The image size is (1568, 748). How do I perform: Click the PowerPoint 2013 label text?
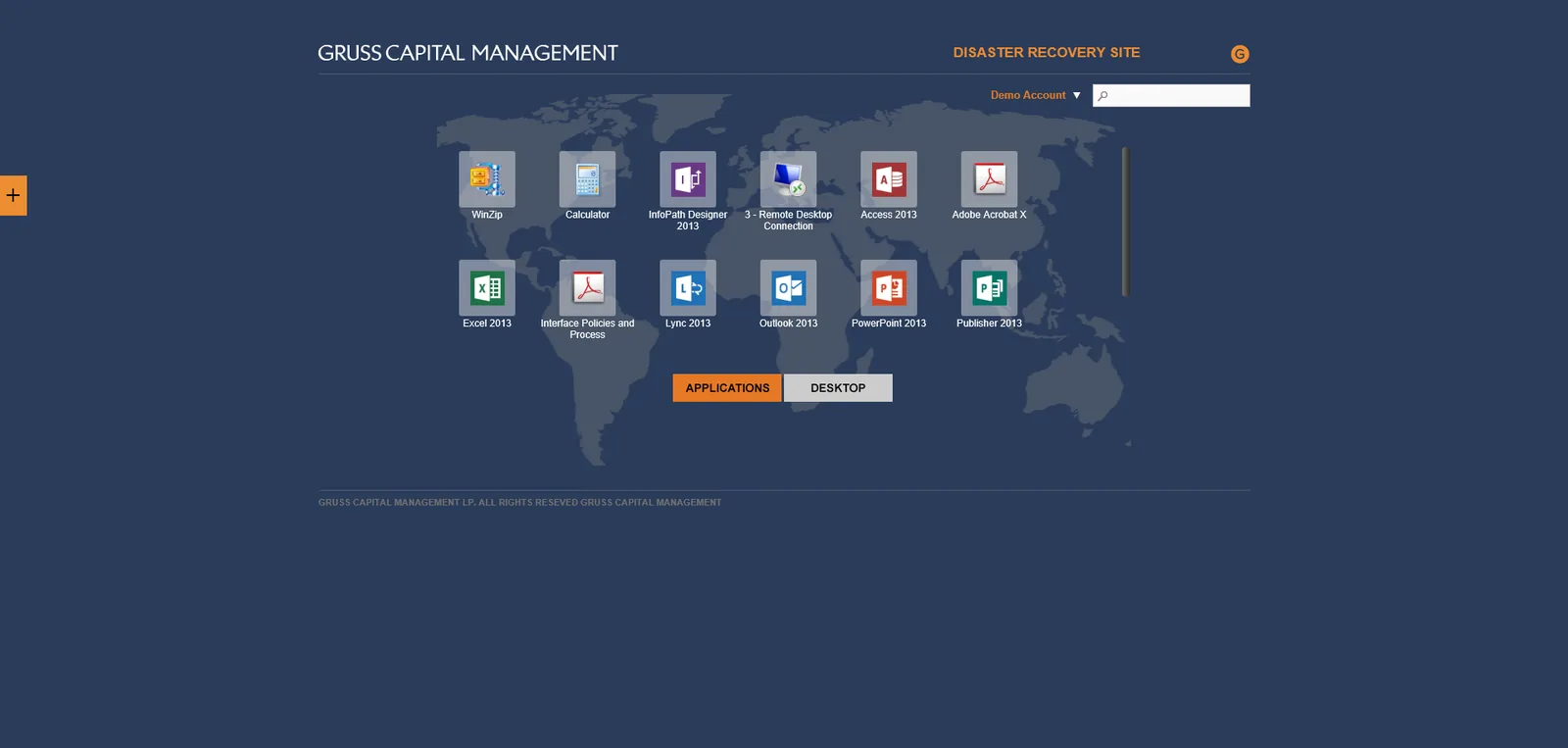pos(889,324)
